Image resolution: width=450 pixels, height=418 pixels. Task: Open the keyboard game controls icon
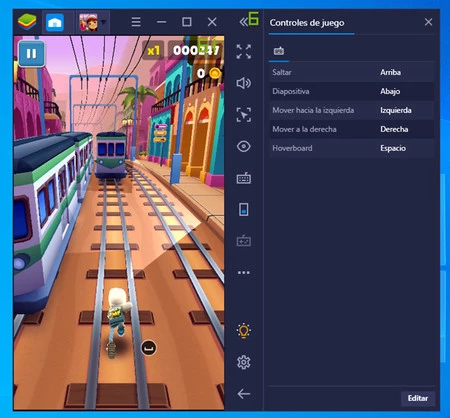(244, 178)
